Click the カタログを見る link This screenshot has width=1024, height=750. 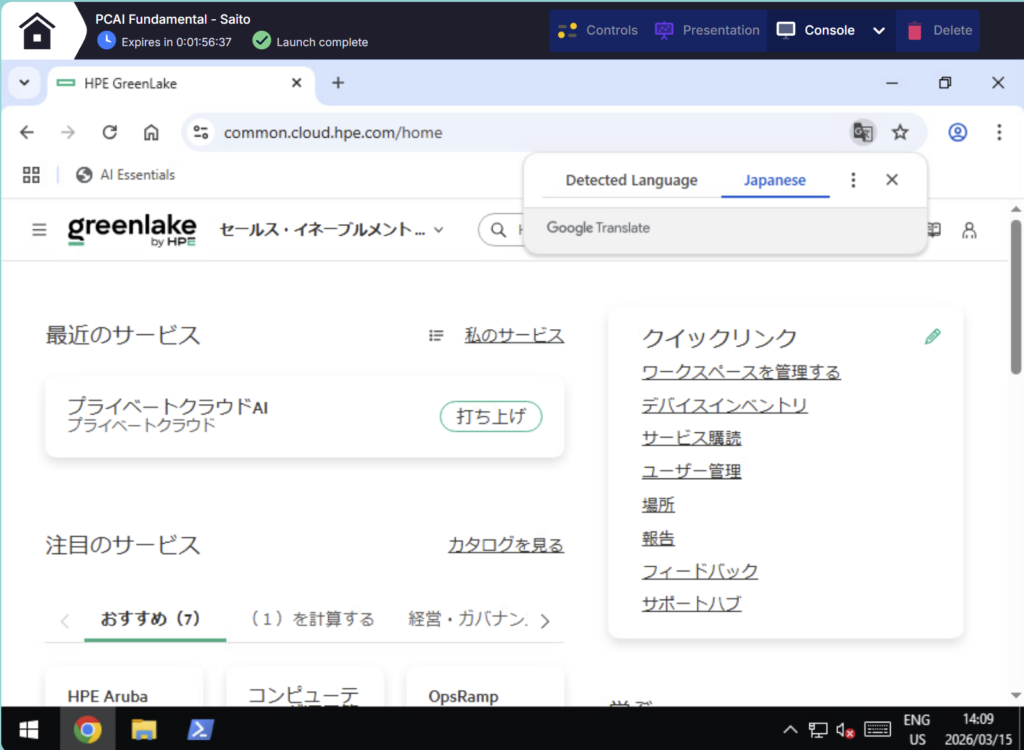[x=505, y=545]
